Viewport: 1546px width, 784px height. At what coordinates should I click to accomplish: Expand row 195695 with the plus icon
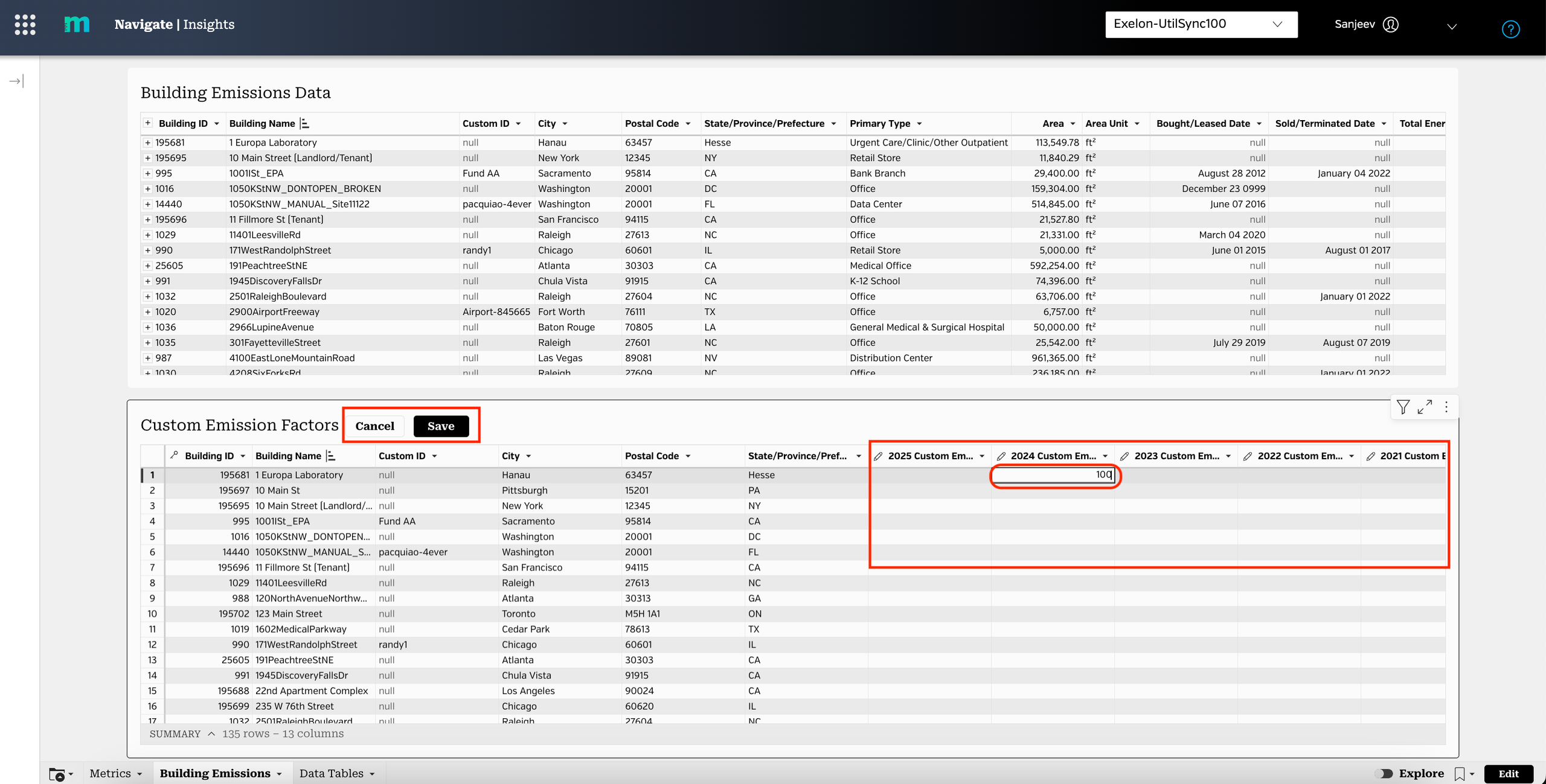(x=147, y=158)
